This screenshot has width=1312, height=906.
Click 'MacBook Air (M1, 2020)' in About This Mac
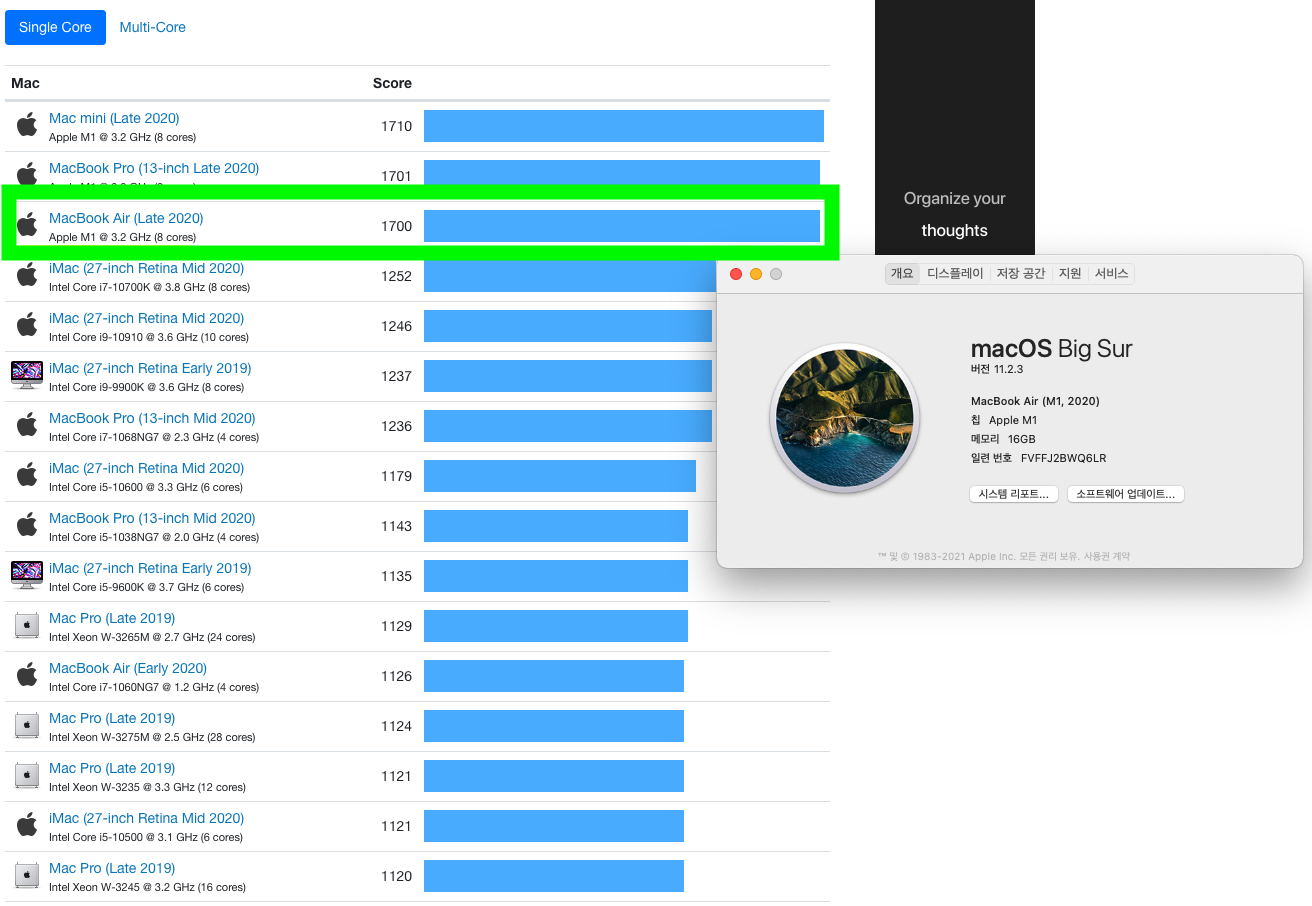(1035, 401)
